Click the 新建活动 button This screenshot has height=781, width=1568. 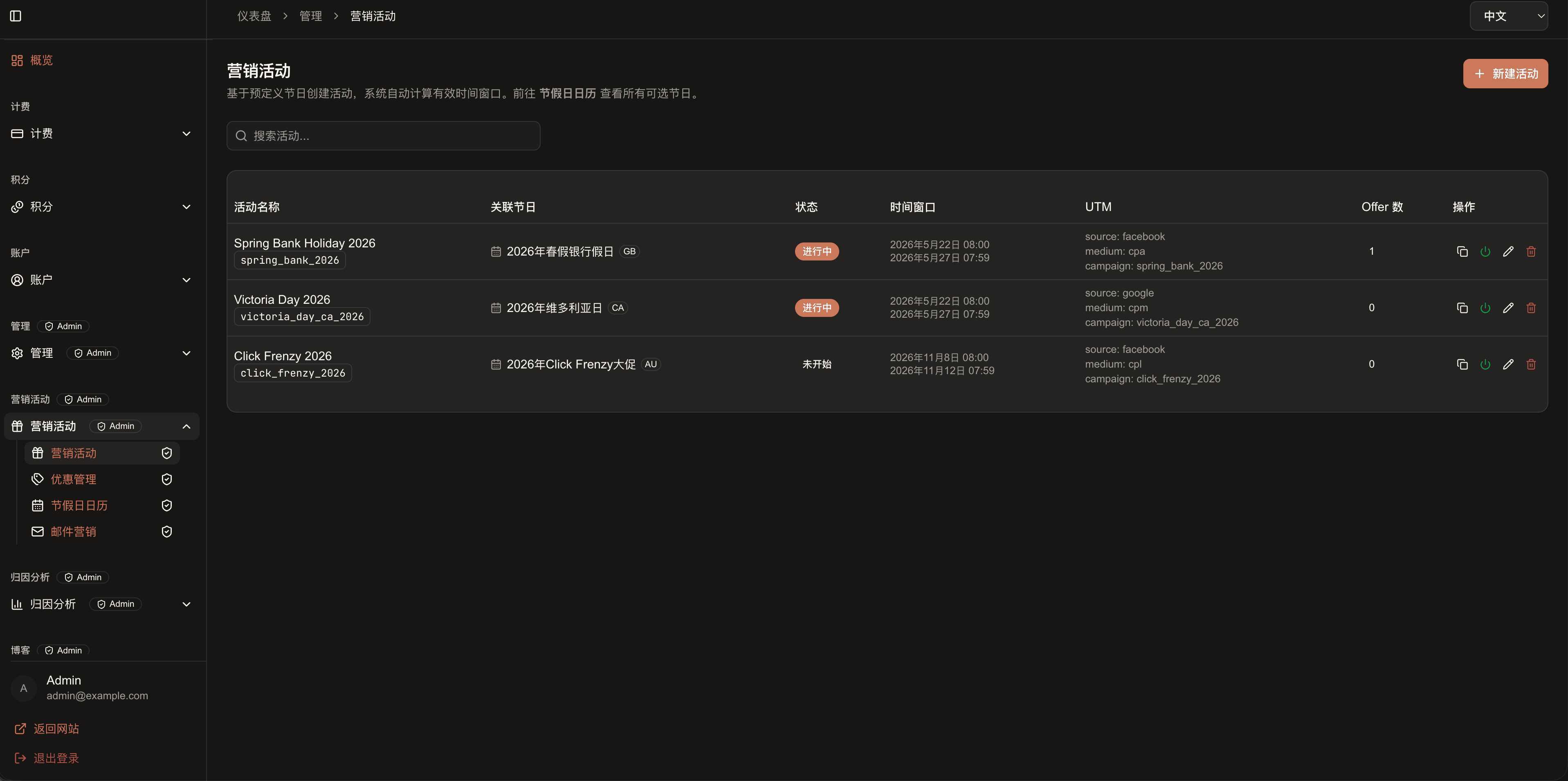(1505, 74)
